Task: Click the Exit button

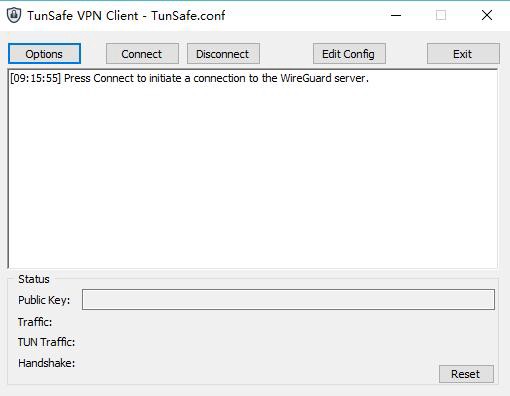Action: pyautogui.click(x=463, y=54)
